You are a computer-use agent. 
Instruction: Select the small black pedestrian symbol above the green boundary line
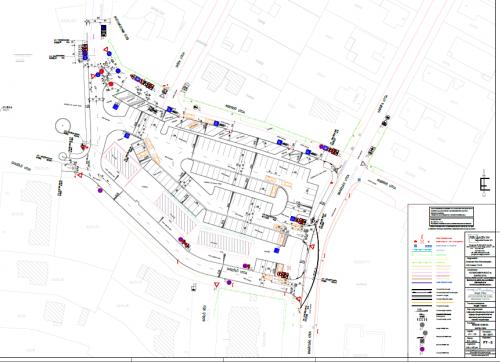(x=196, y=107)
